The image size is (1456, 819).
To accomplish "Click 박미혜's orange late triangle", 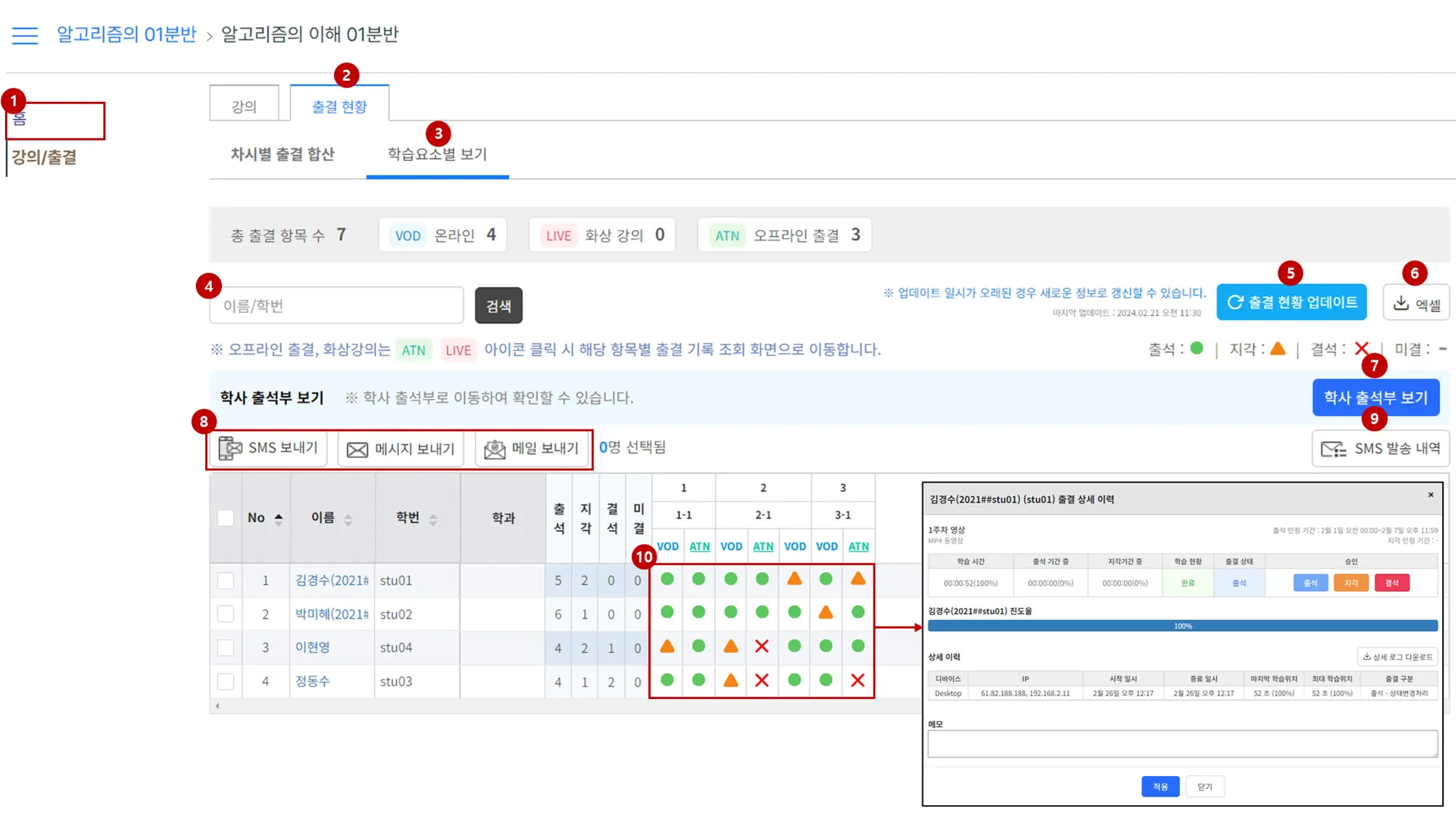I will click(x=826, y=613).
